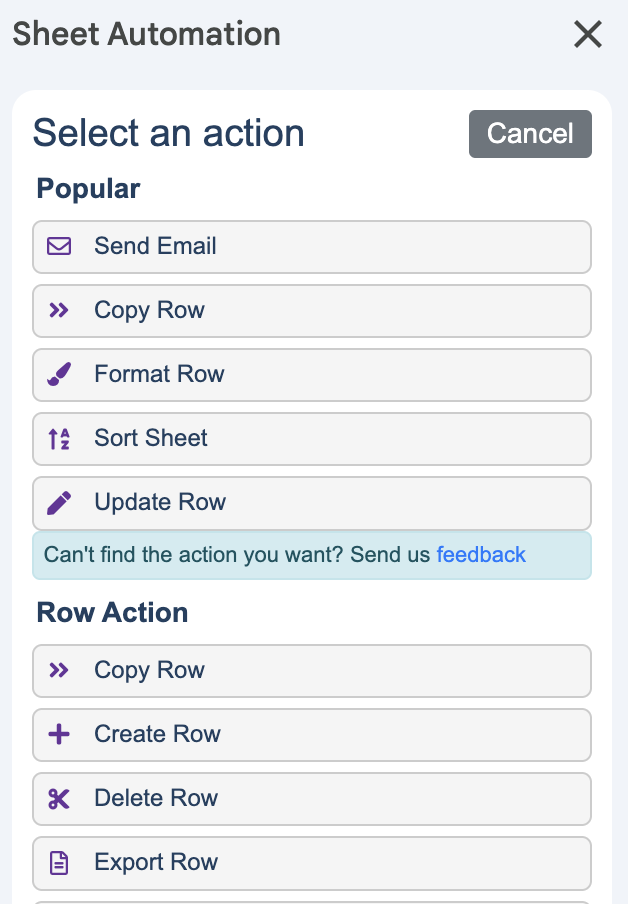Screen dimensions: 628x904
Task: Click the A-Z sort icon for Sort Sheet
Action: pos(59,438)
